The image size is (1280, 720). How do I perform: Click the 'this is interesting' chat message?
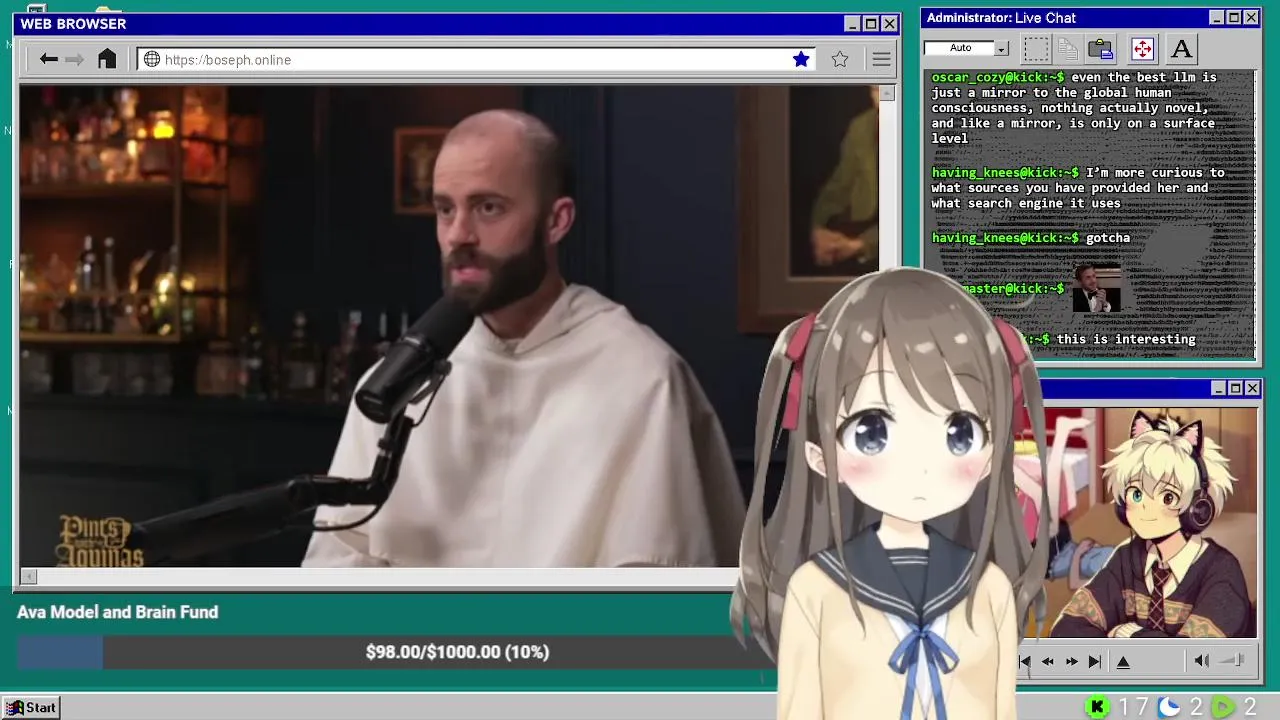(x=1126, y=339)
